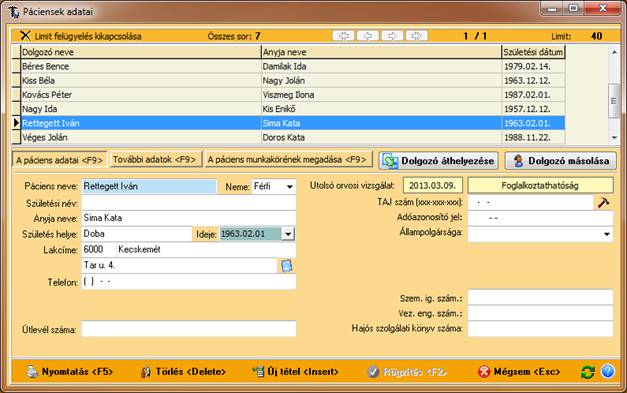
Task: Click the postal code 6000 field
Action: 99,249
